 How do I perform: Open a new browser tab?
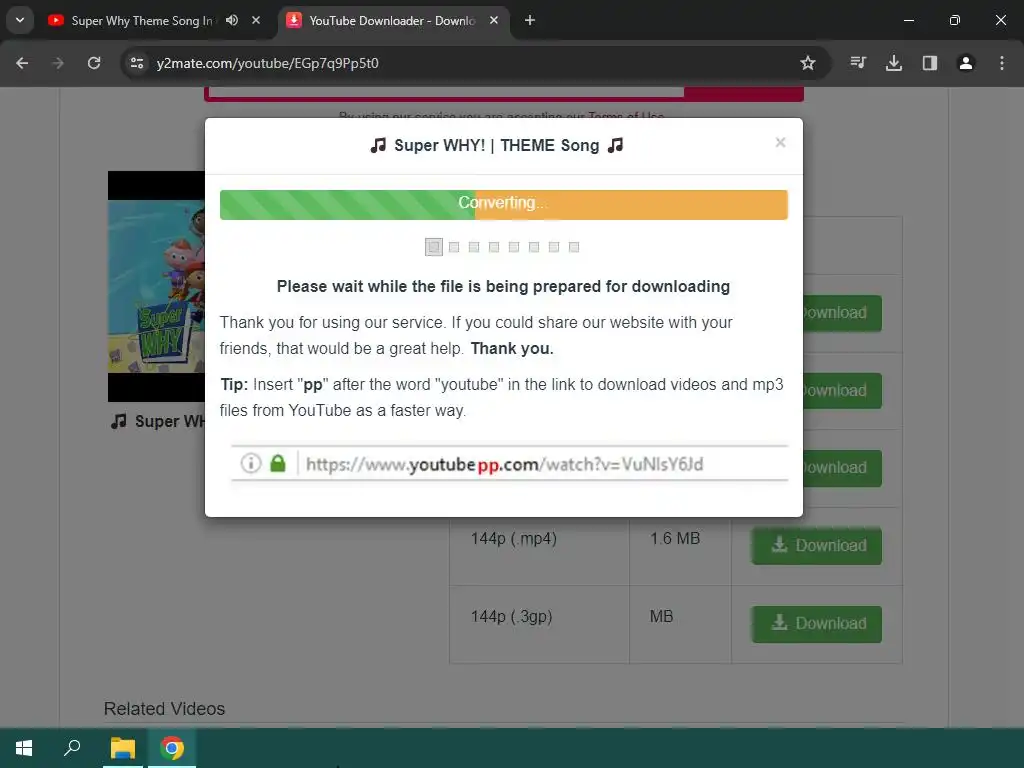pos(530,20)
